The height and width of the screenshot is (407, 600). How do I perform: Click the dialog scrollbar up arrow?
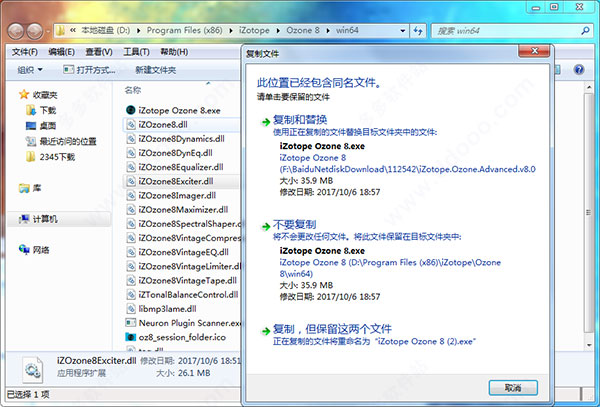click(589, 88)
